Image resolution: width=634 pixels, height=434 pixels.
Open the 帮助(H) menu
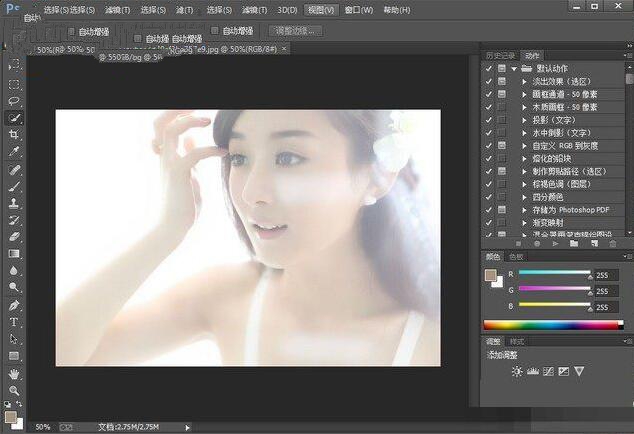coord(397,10)
